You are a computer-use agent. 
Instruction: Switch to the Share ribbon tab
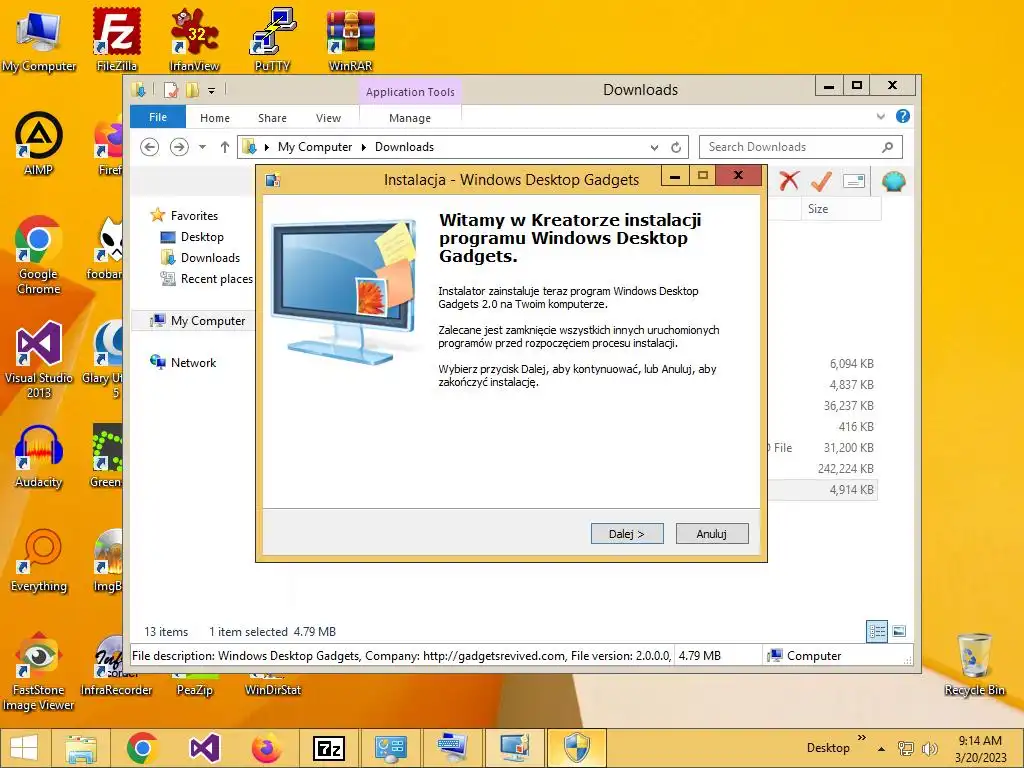pos(272,118)
